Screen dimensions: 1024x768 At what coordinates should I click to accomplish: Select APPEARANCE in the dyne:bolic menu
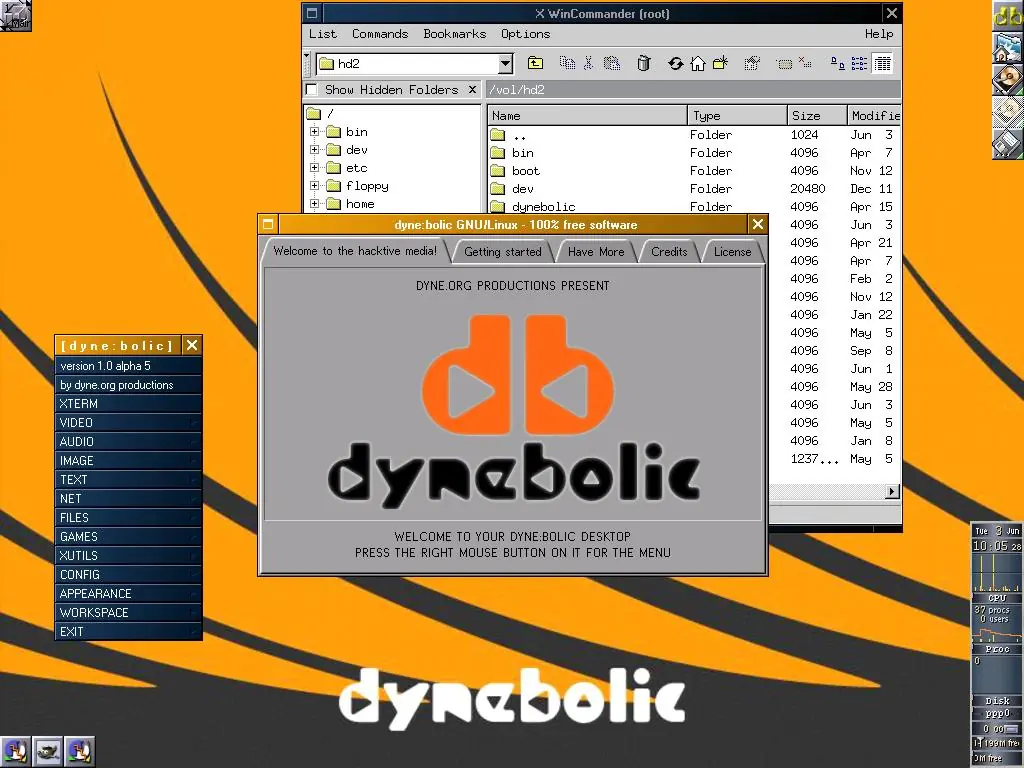(x=128, y=594)
